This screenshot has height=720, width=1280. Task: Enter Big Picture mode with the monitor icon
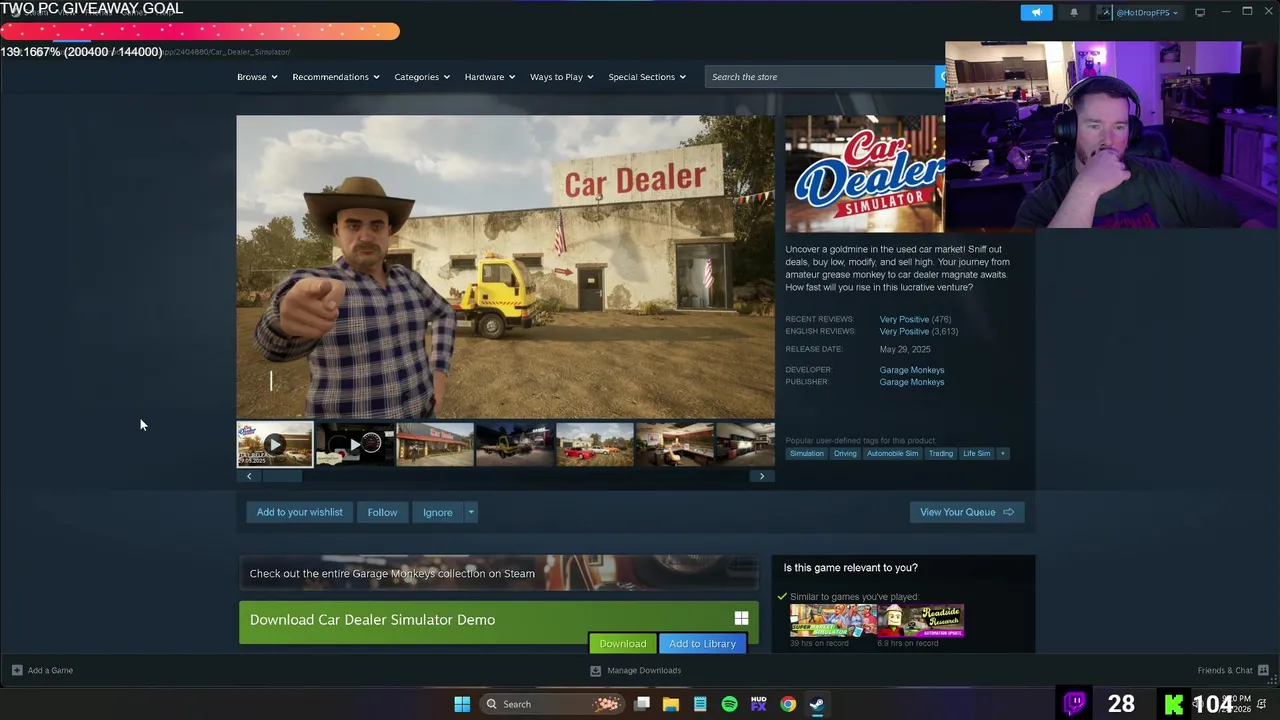click(1200, 12)
